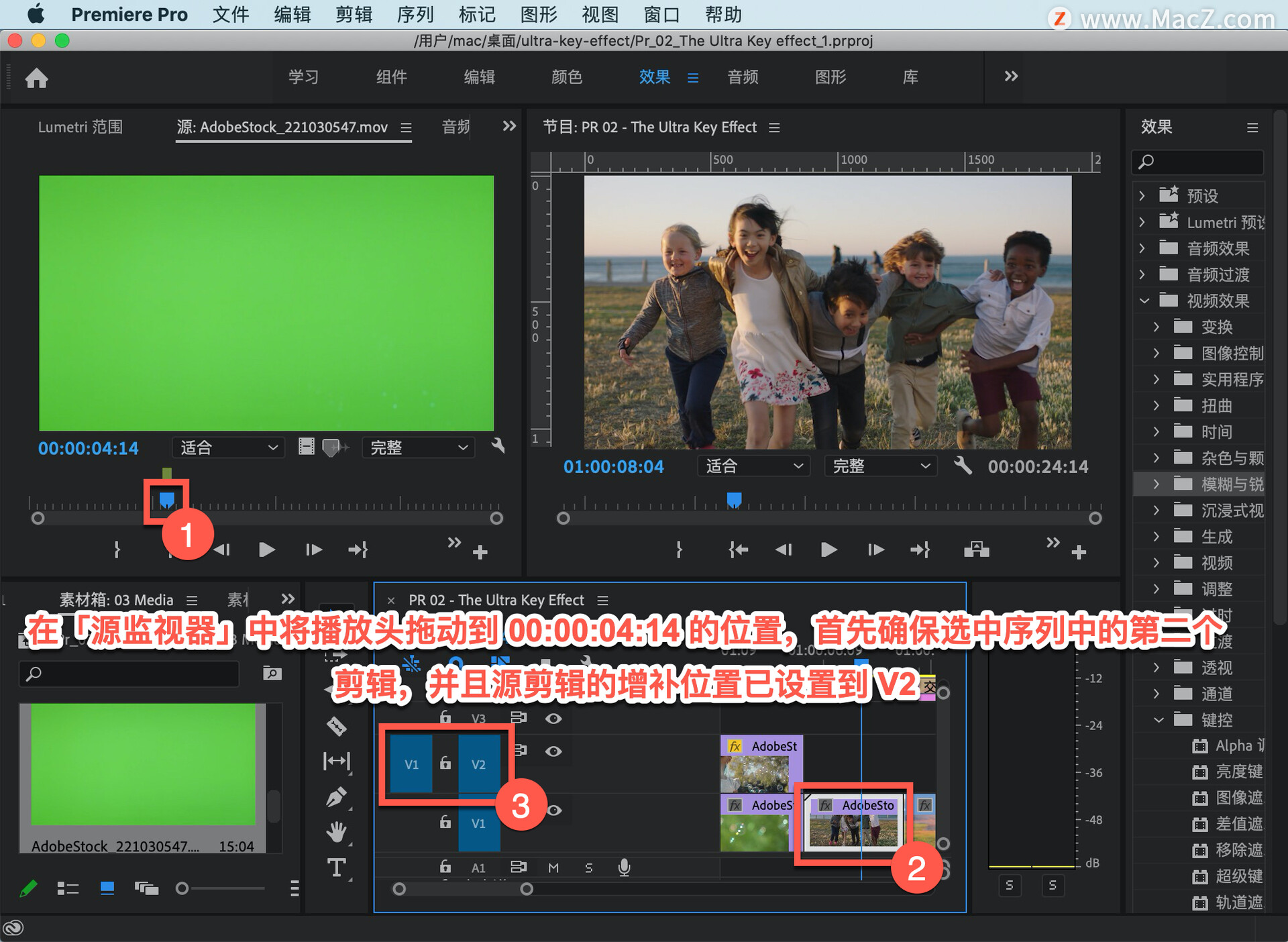The width and height of the screenshot is (1288, 942).
Task: Click the program monitor playhead marker
Action: click(734, 500)
